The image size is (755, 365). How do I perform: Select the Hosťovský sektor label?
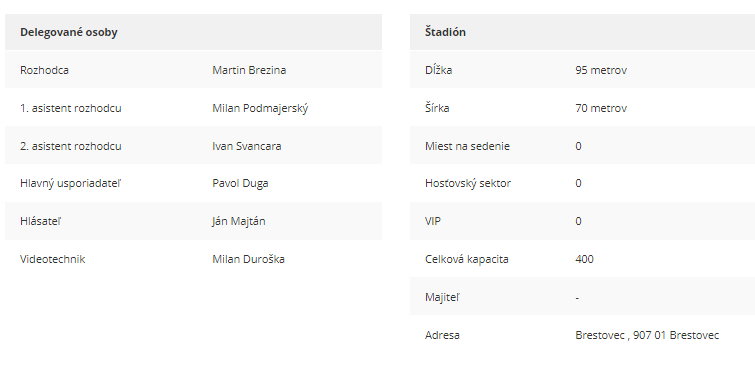pyautogui.click(x=468, y=183)
